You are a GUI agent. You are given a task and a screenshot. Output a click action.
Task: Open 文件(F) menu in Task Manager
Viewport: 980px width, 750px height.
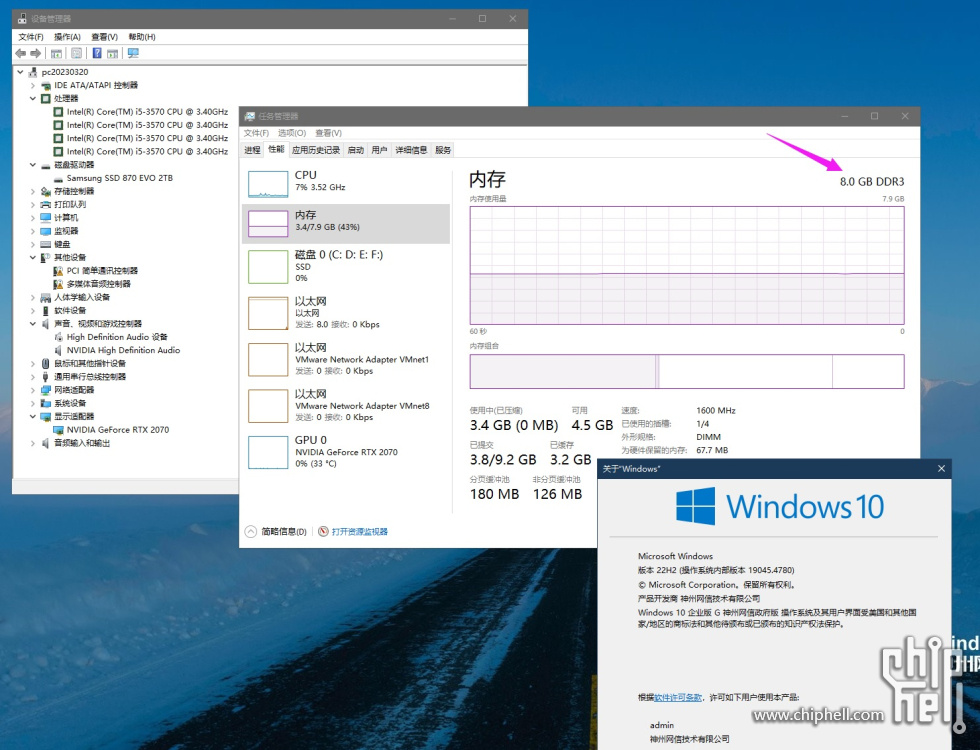tap(256, 133)
